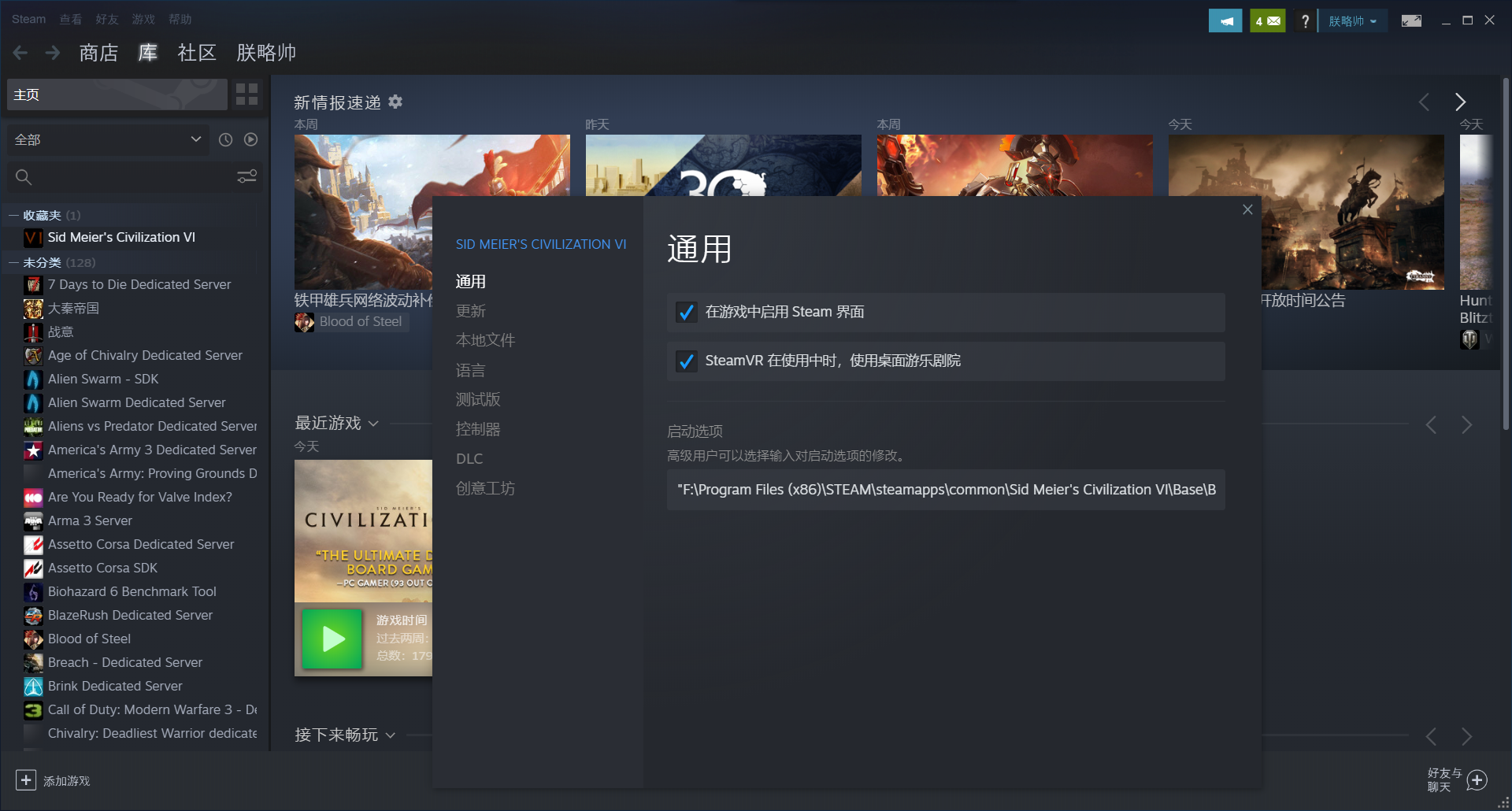Viewport: 1512px width, 811px height.
Task: Show the next What's New news items
Action: (x=1460, y=102)
